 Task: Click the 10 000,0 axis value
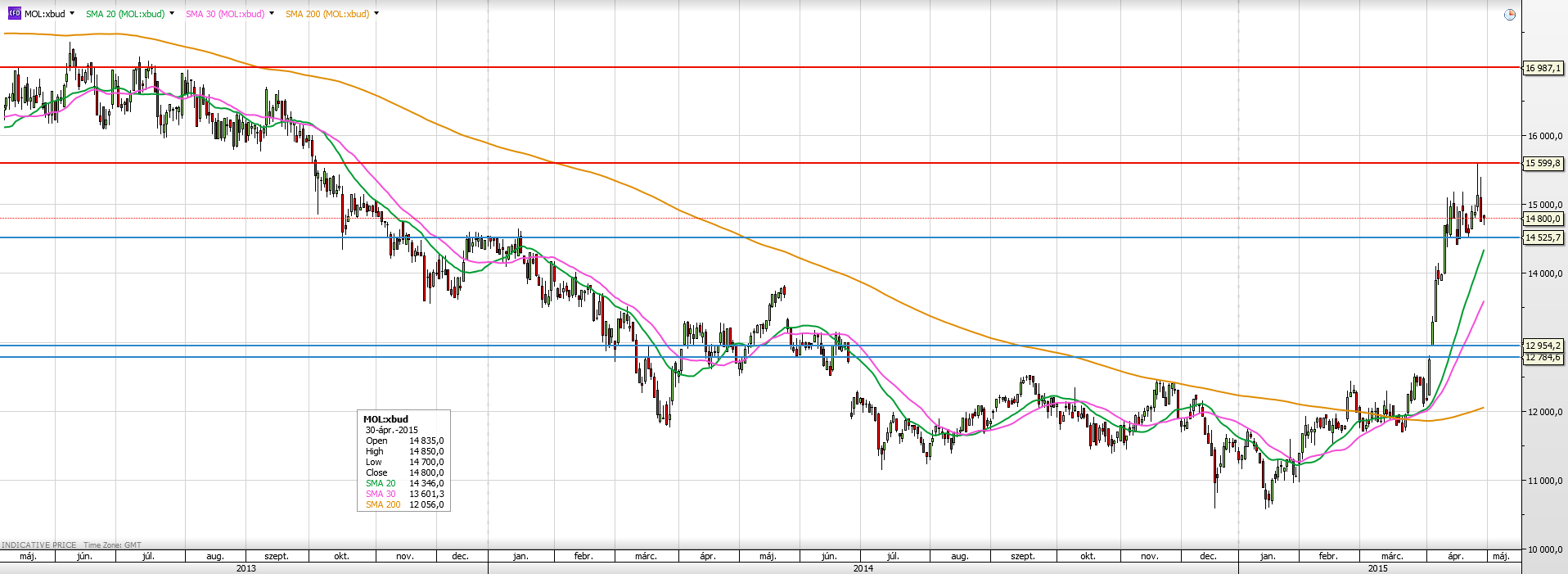pos(1544,549)
